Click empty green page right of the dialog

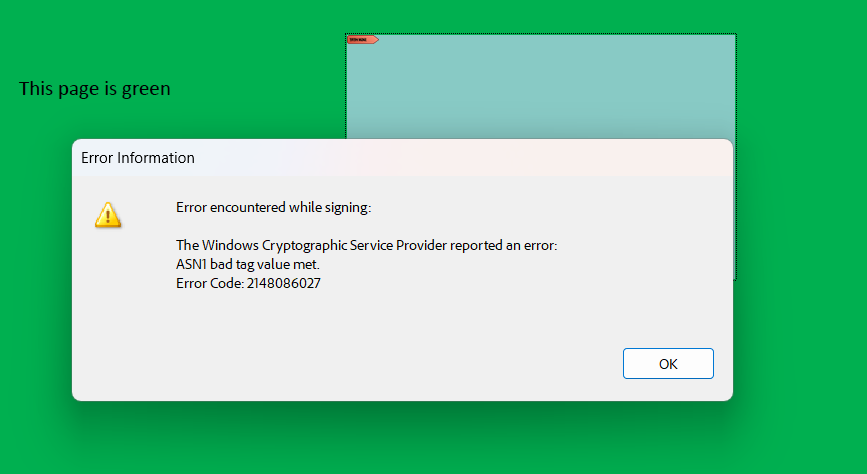tap(802, 249)
